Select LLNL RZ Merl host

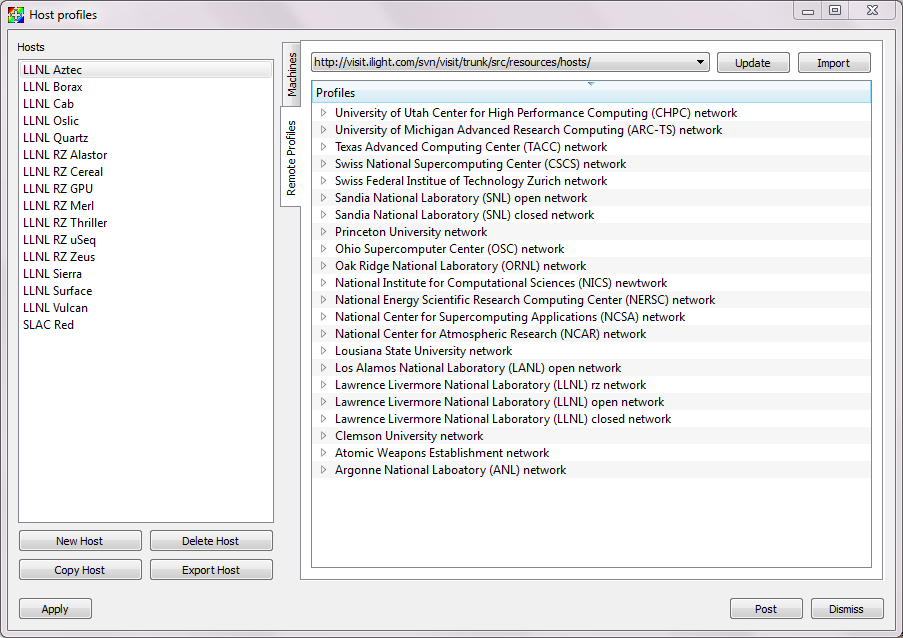pos(146,206)
